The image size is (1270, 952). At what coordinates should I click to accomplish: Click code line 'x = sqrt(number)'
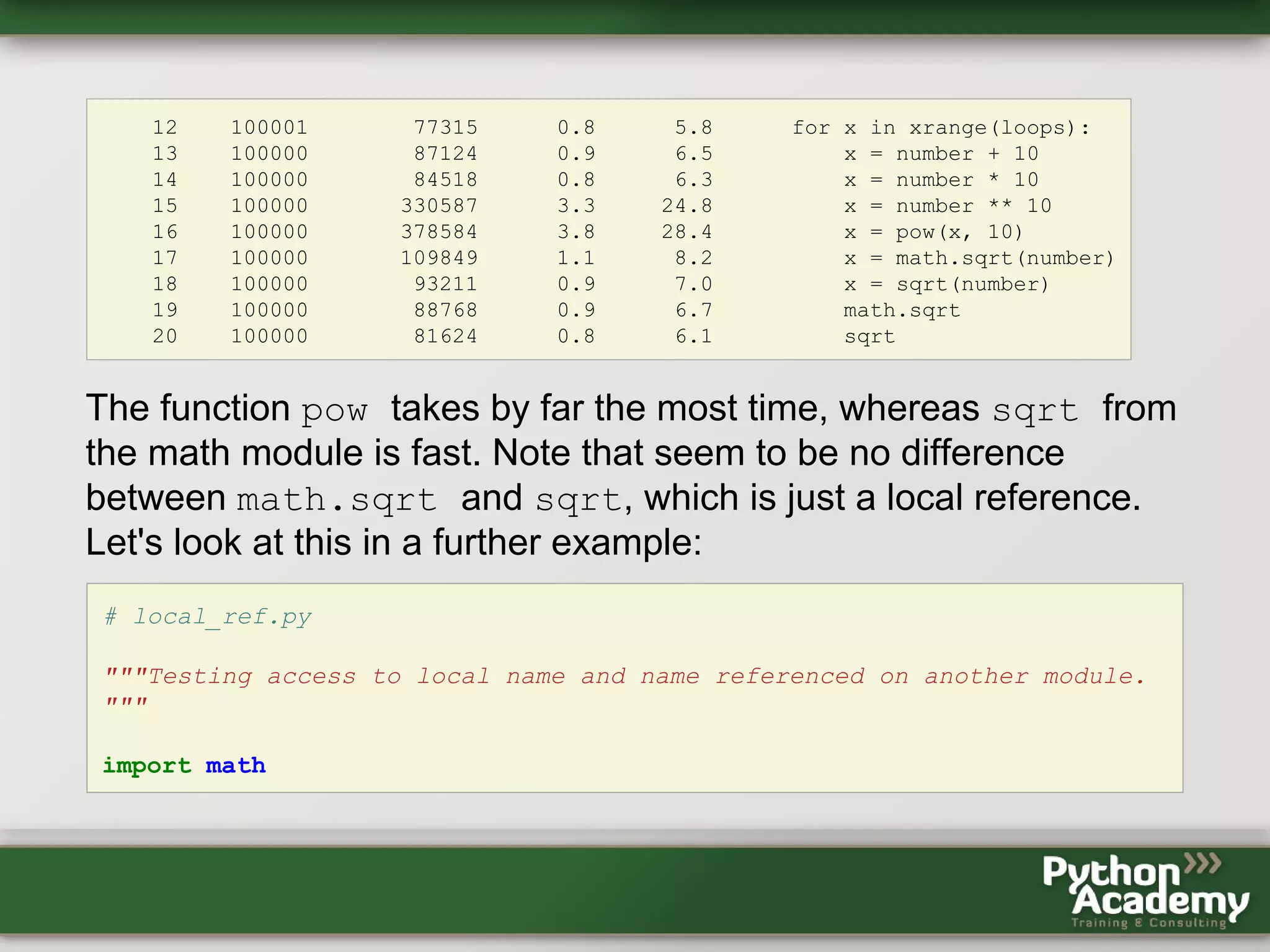946,284
